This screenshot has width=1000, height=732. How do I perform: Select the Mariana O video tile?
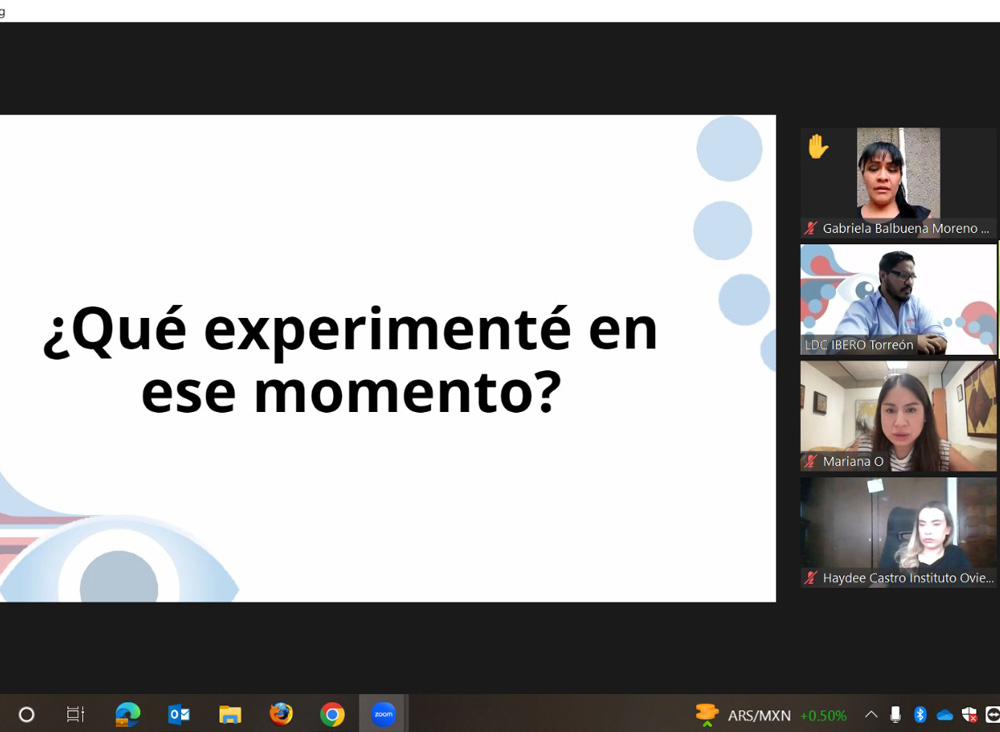pyautogui.click(x=898, y=415)
